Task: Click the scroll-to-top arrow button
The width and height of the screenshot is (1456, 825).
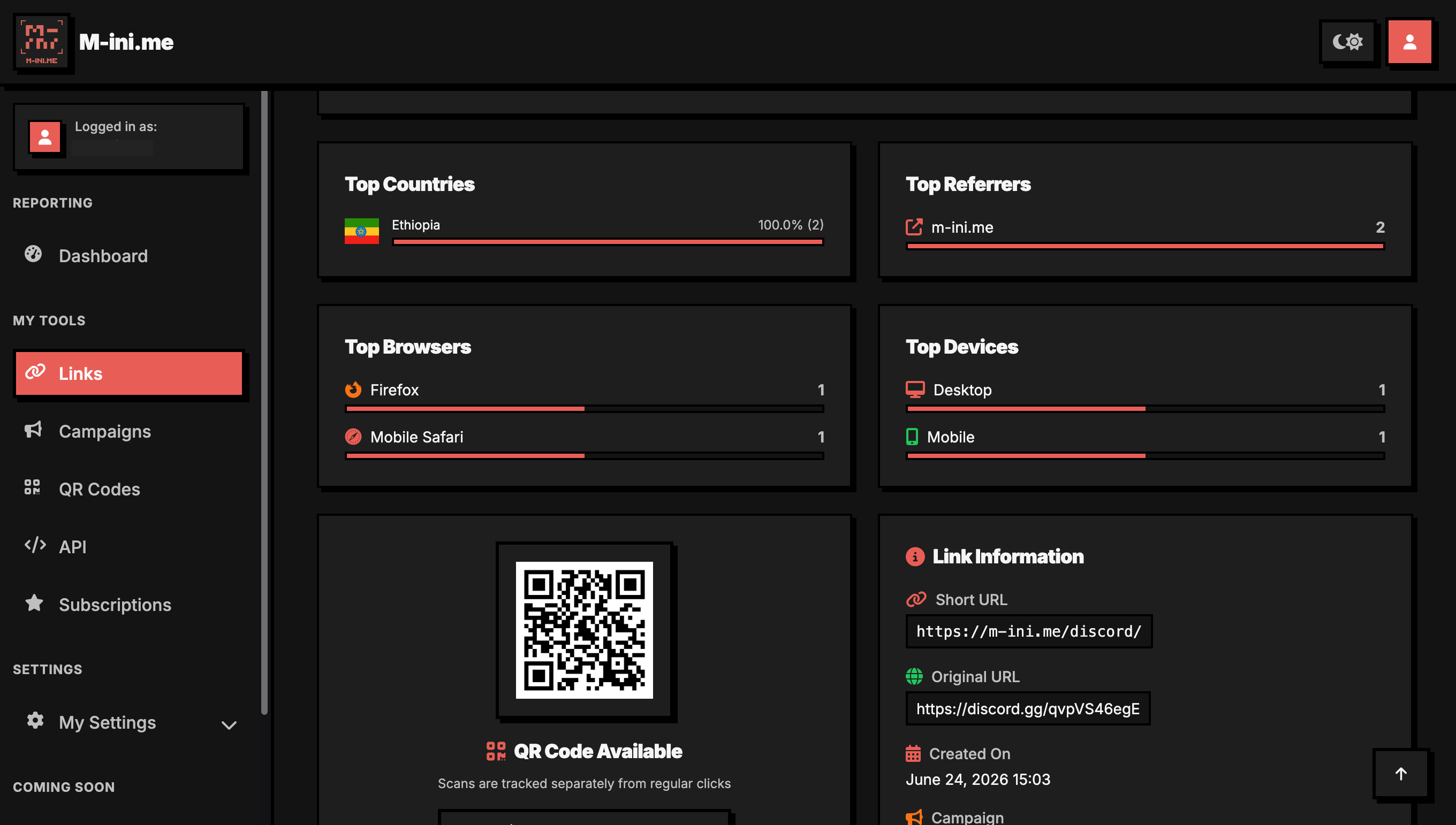Action: point(1400,774)
